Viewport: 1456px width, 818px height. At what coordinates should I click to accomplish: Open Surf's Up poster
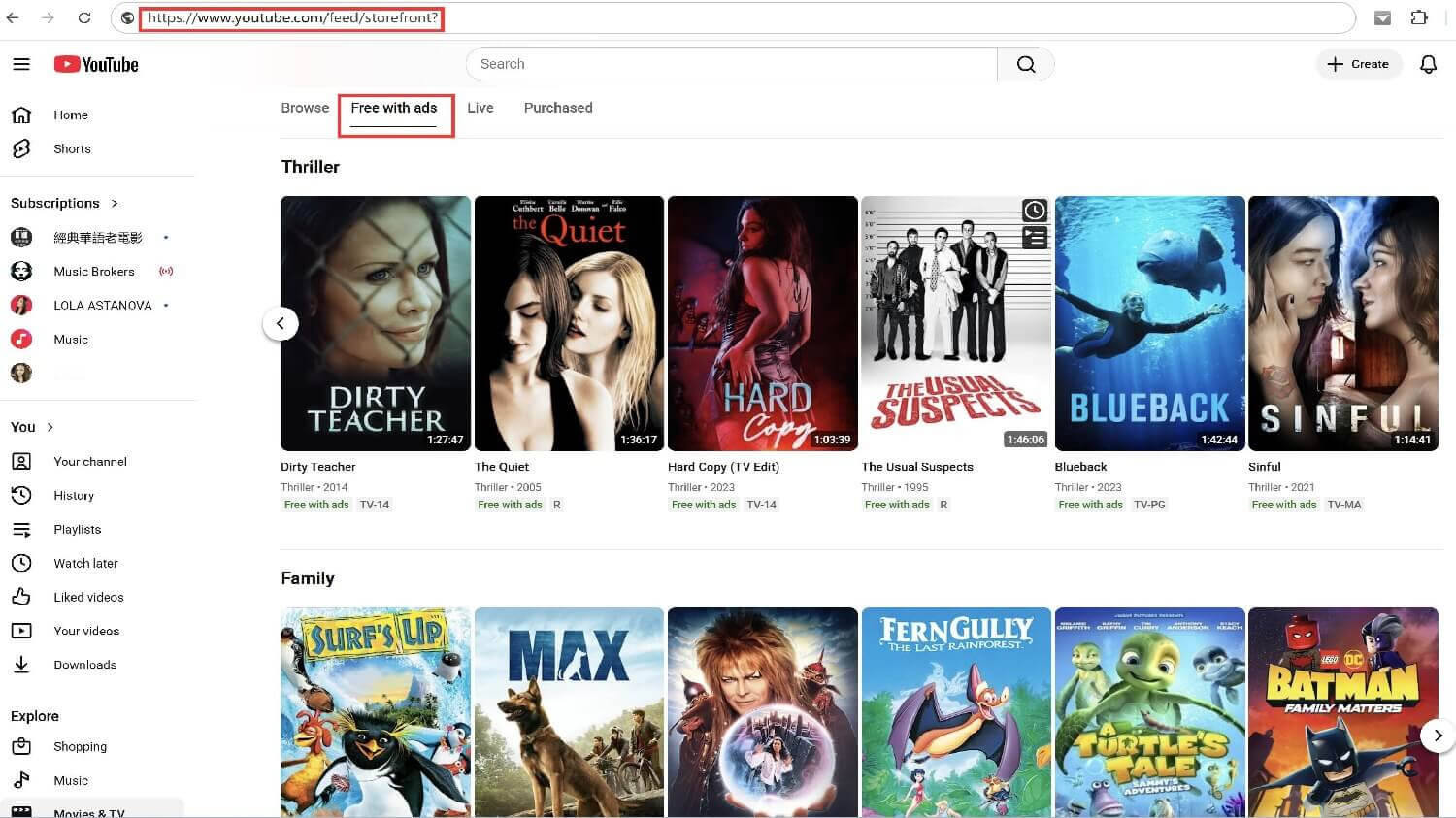pos(376,712)
